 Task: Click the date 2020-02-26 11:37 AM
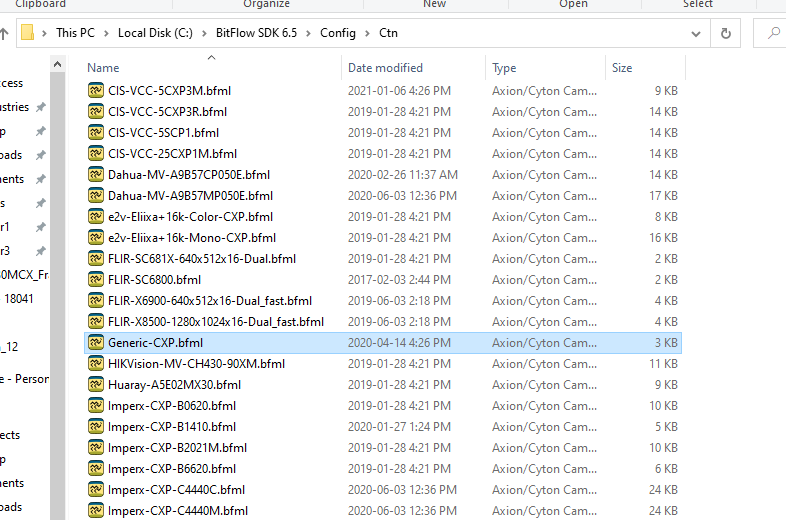(x=403, y=175)
